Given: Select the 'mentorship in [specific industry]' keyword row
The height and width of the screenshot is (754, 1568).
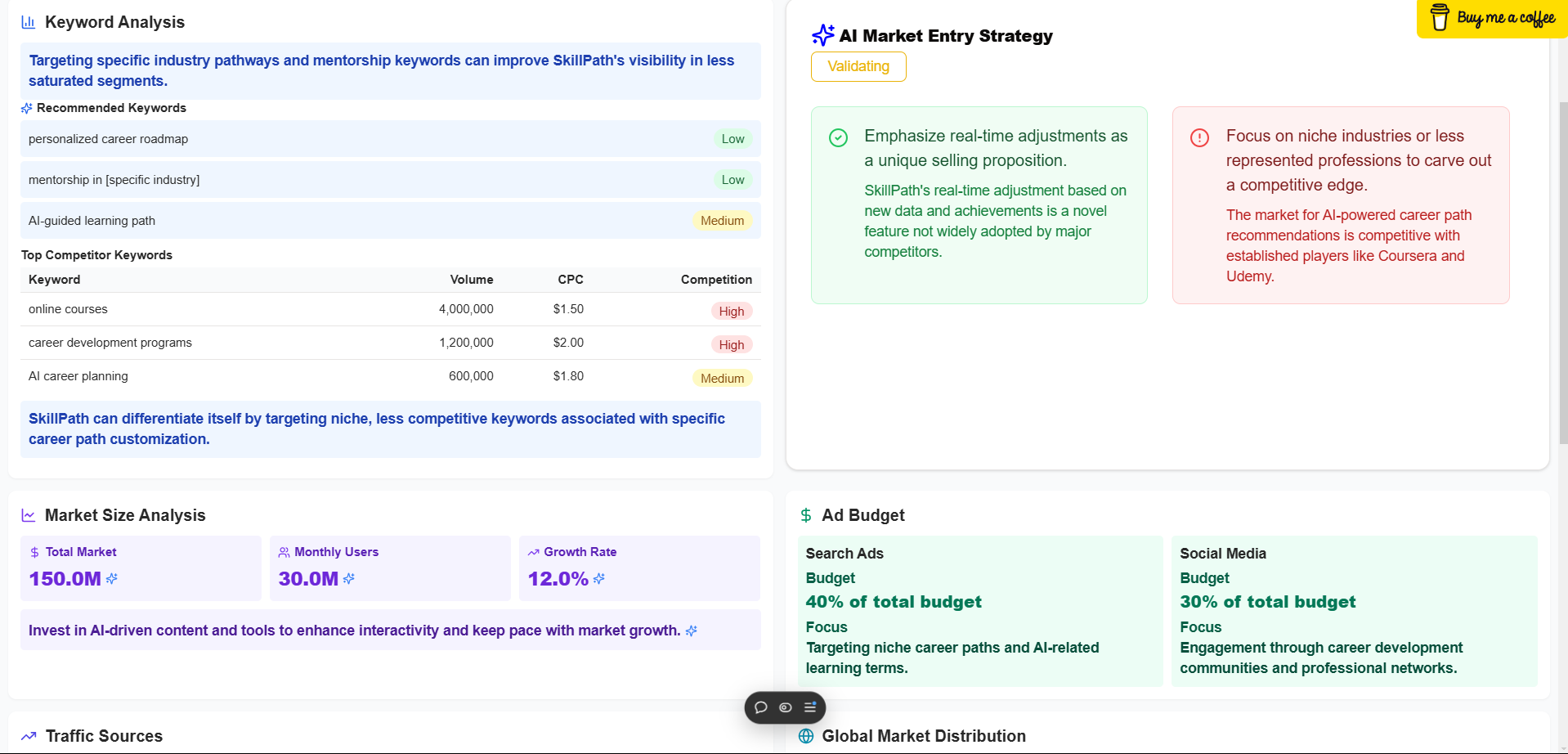Looking at the screenshot, I should (x=391, y=180).
